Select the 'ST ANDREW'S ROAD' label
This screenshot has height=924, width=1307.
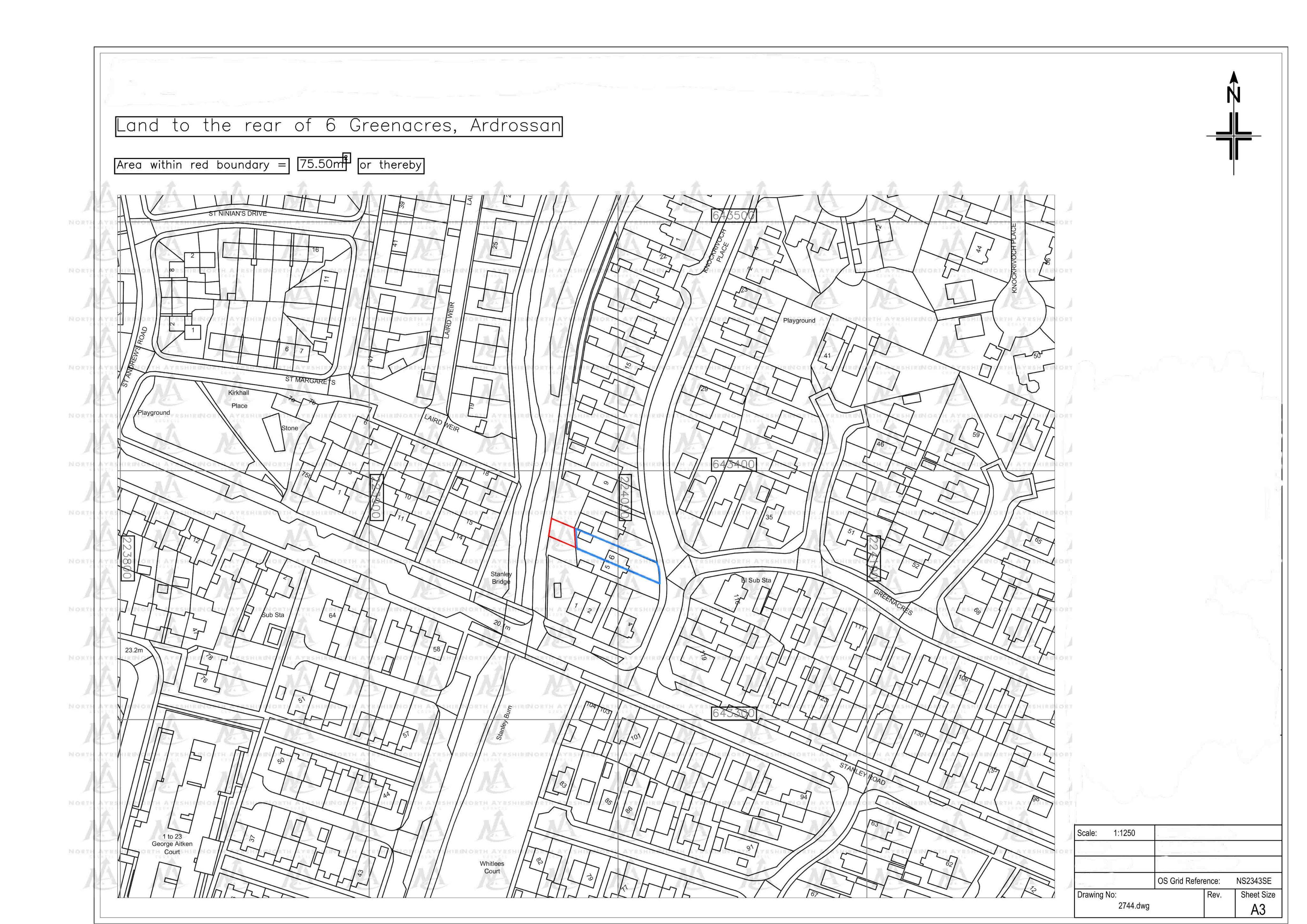tap(134, 357)
